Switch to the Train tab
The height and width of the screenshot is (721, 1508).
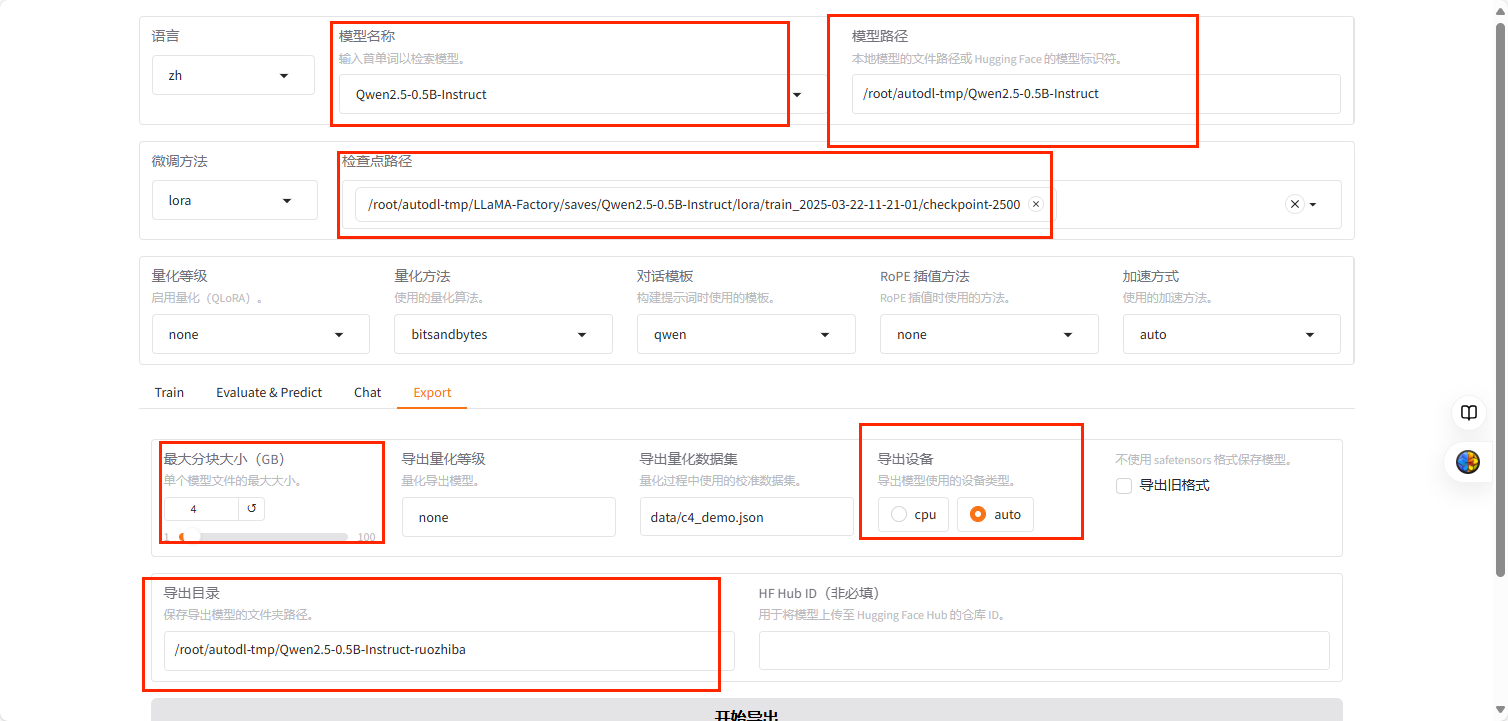point(169,393)
